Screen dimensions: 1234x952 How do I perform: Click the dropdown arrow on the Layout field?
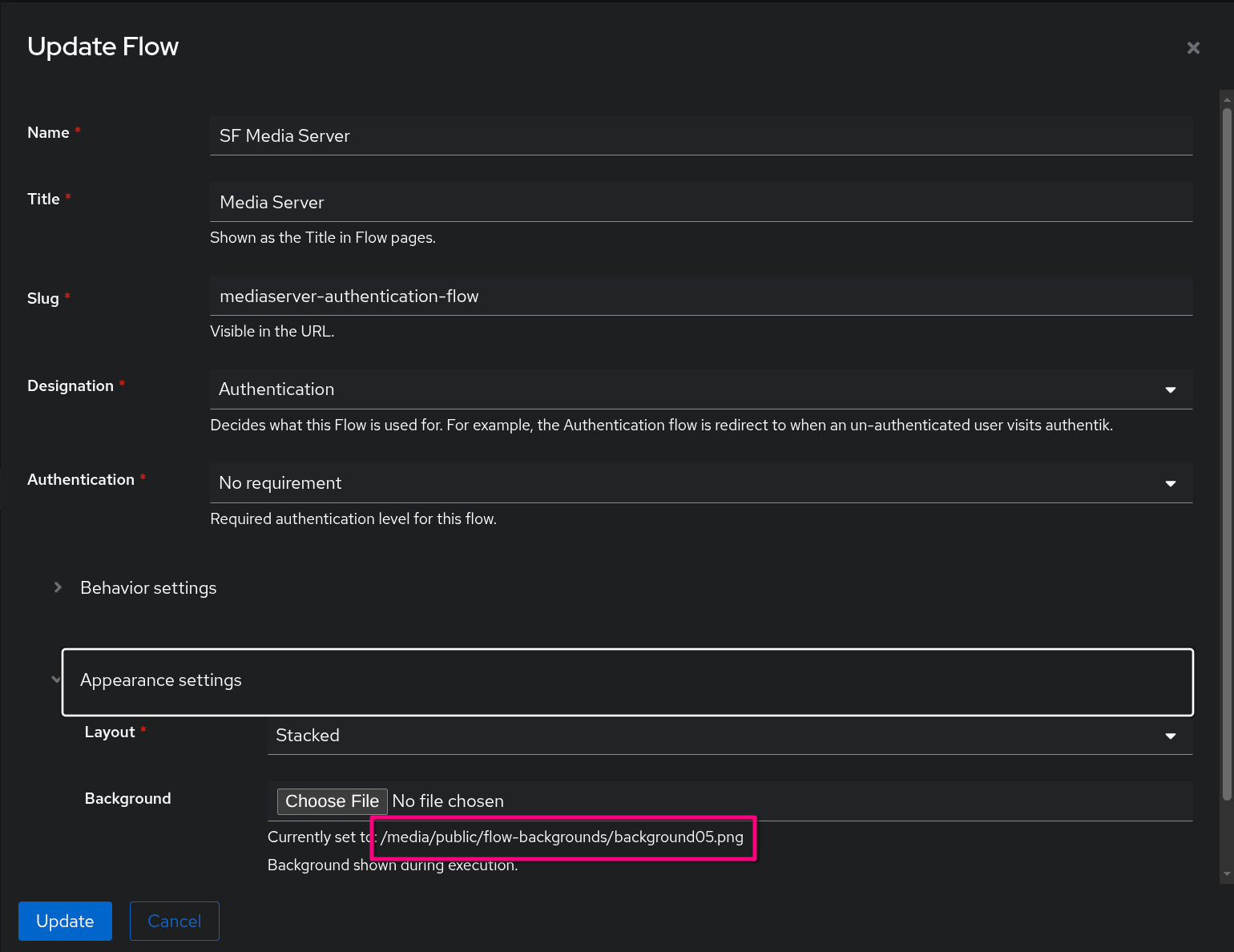1170,735
